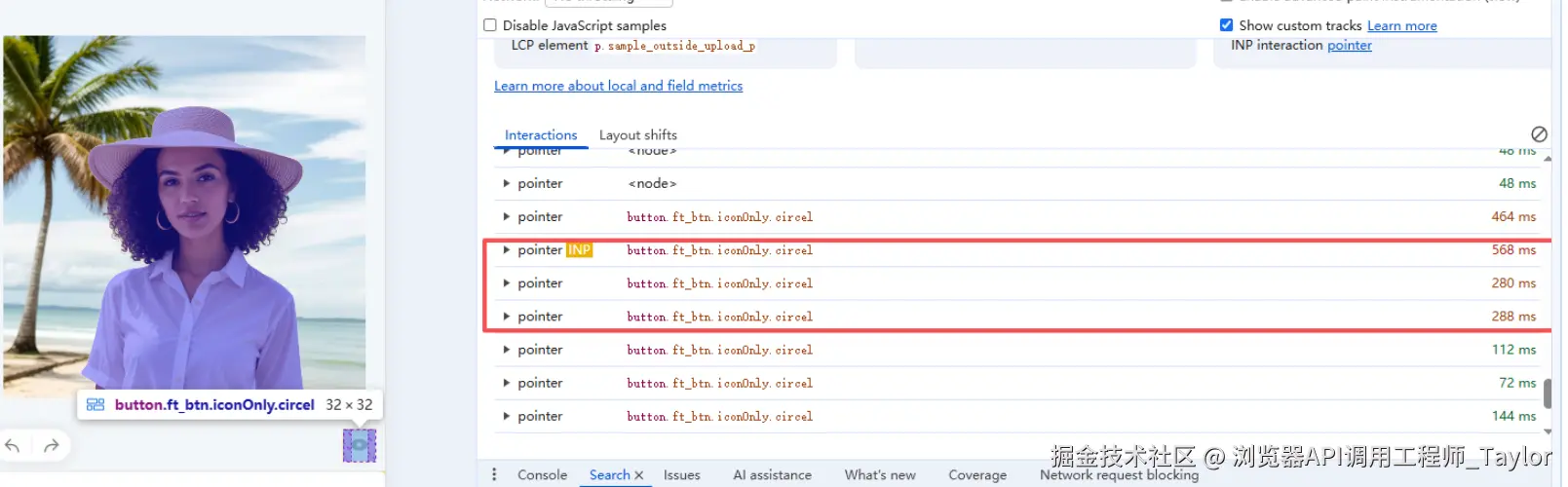Screen dimensions: 1568x487
Task: Expand the 144 ms pointer interaction
Action: [506, 416]
